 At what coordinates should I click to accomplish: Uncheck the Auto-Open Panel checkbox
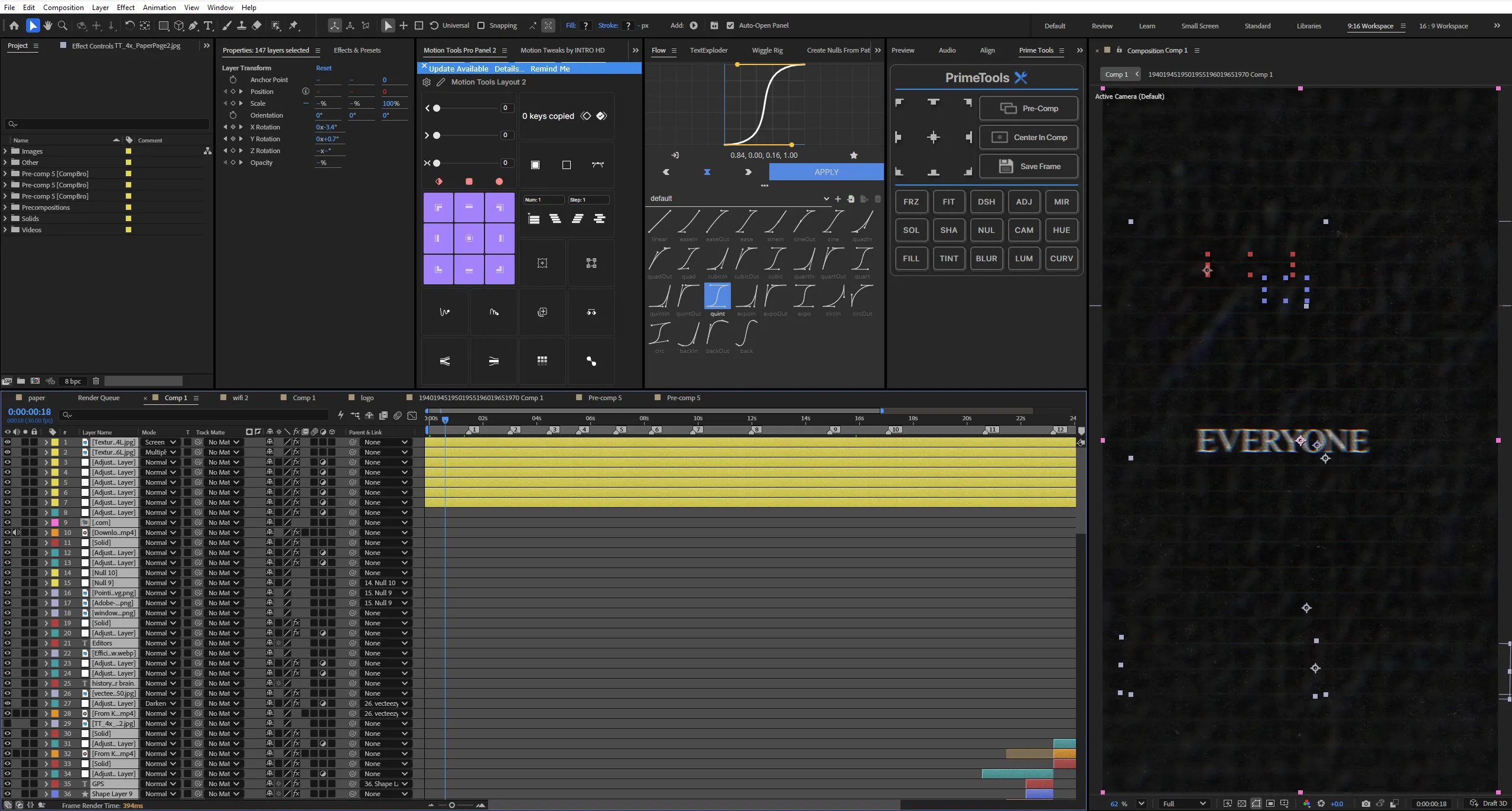click(730, 25)
